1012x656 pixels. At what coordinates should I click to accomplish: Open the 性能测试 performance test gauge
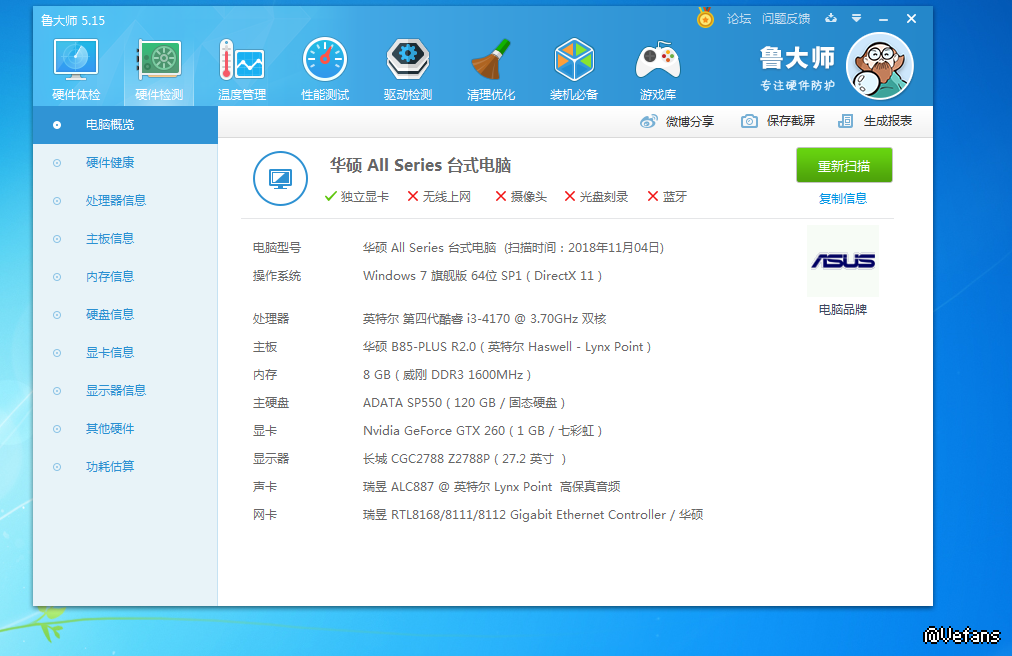pos(325,69)
